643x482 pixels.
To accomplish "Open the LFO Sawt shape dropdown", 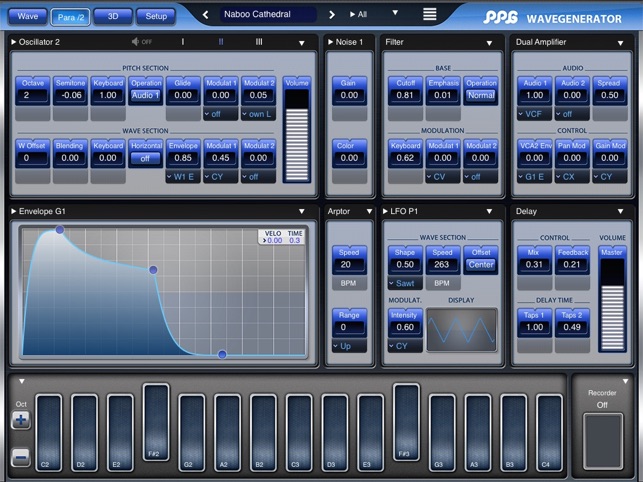I will pos(405,283).
